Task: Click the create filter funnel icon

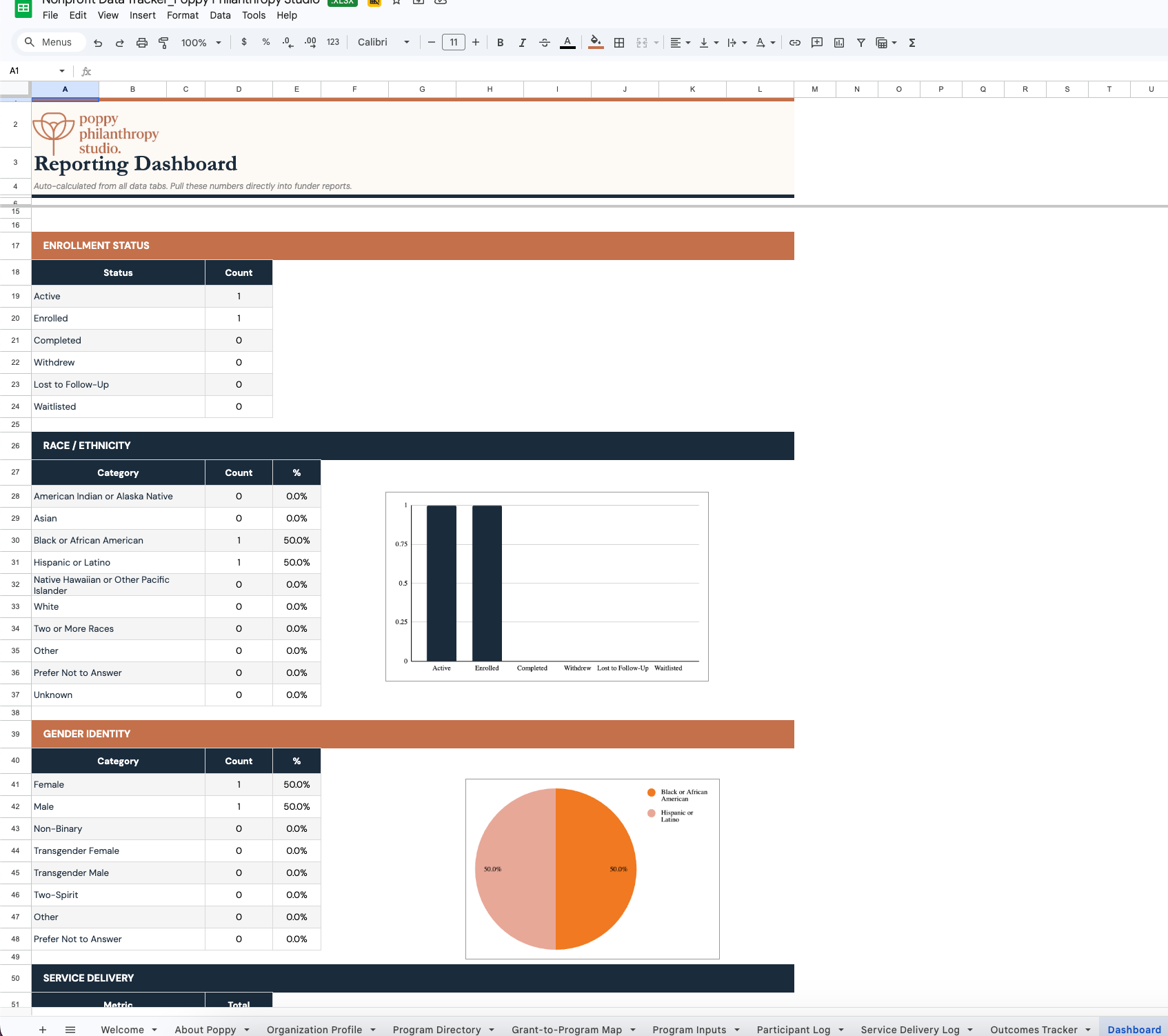Action: pos(861,43)
